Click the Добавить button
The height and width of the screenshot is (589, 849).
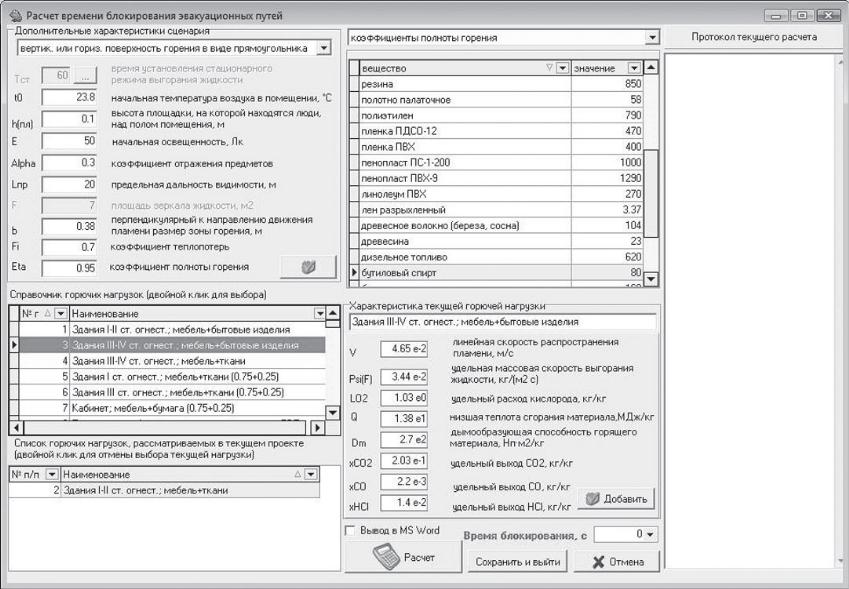[x=616, y=499]
